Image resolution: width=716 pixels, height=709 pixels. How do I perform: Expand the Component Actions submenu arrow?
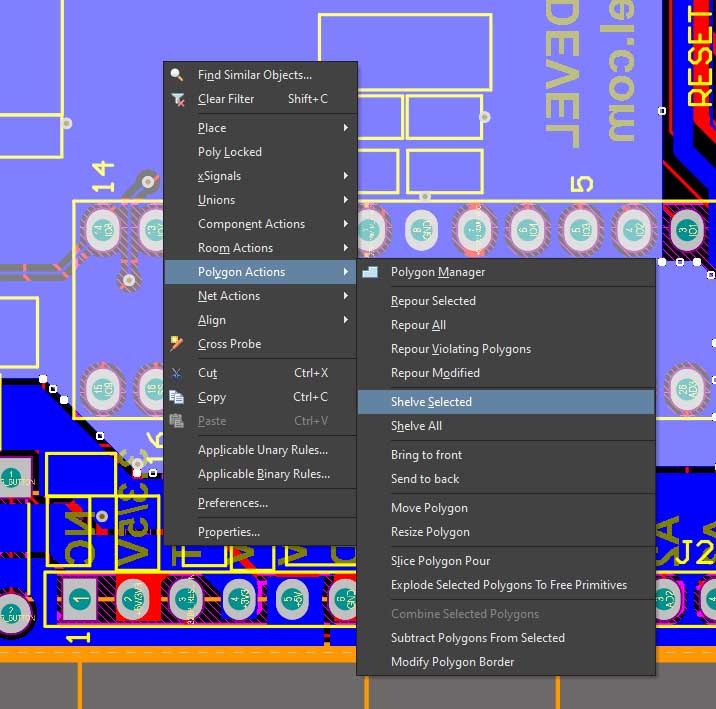point(346,224)
